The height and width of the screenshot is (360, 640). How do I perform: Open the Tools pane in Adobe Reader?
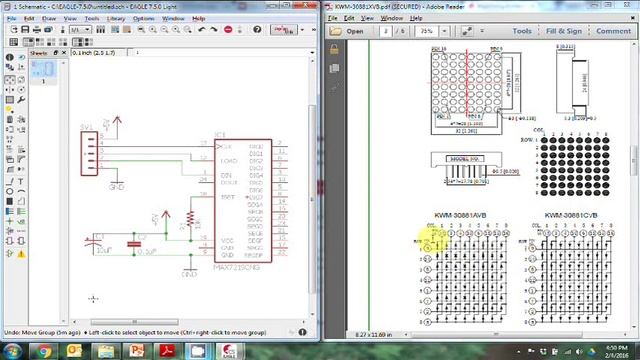(x=522, y=31)
